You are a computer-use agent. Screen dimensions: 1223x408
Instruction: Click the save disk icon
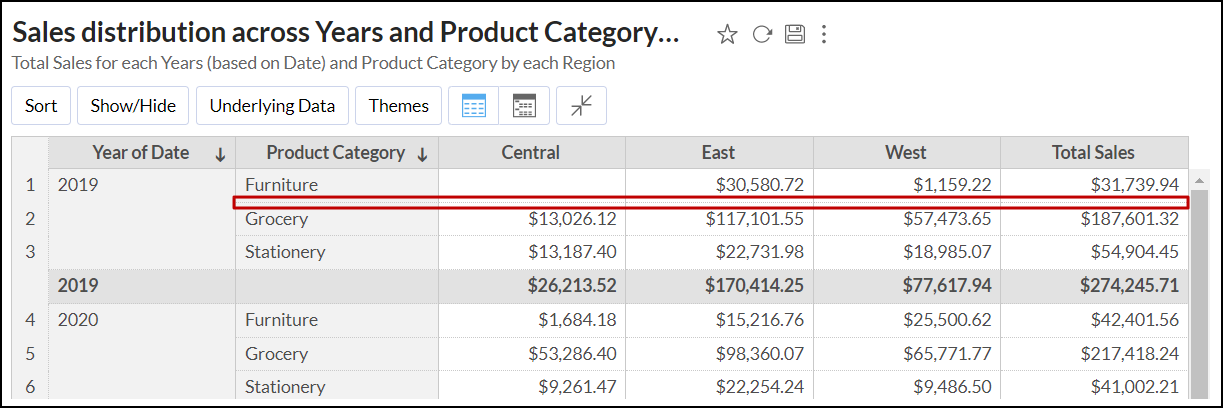tap(795, 35)
